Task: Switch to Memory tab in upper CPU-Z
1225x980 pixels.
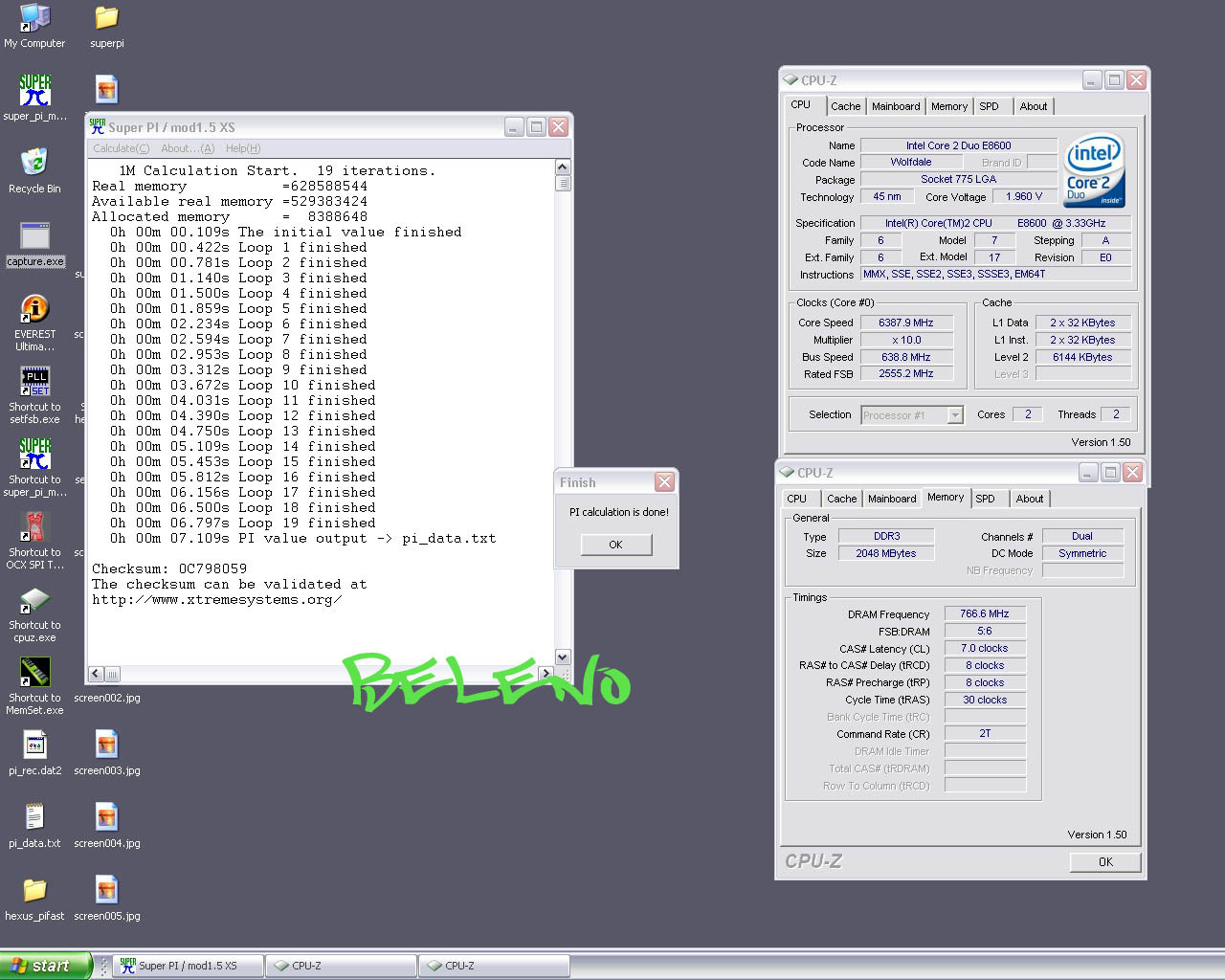Action: pos(949,106)
